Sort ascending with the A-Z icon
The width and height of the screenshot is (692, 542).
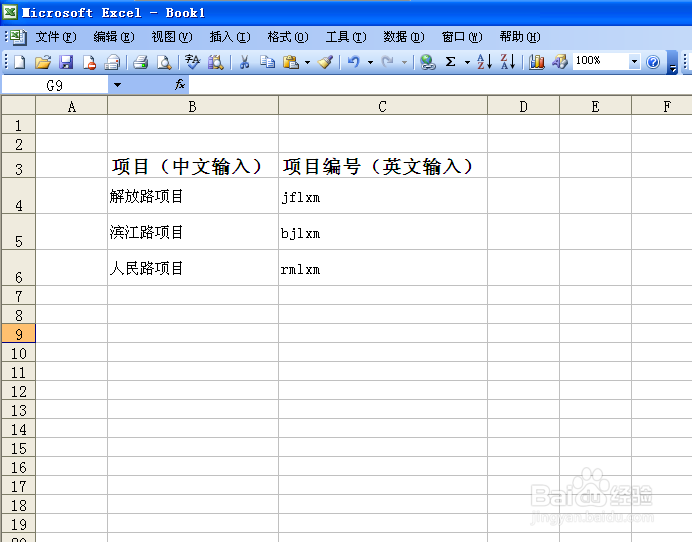click(x=484, y=62)
